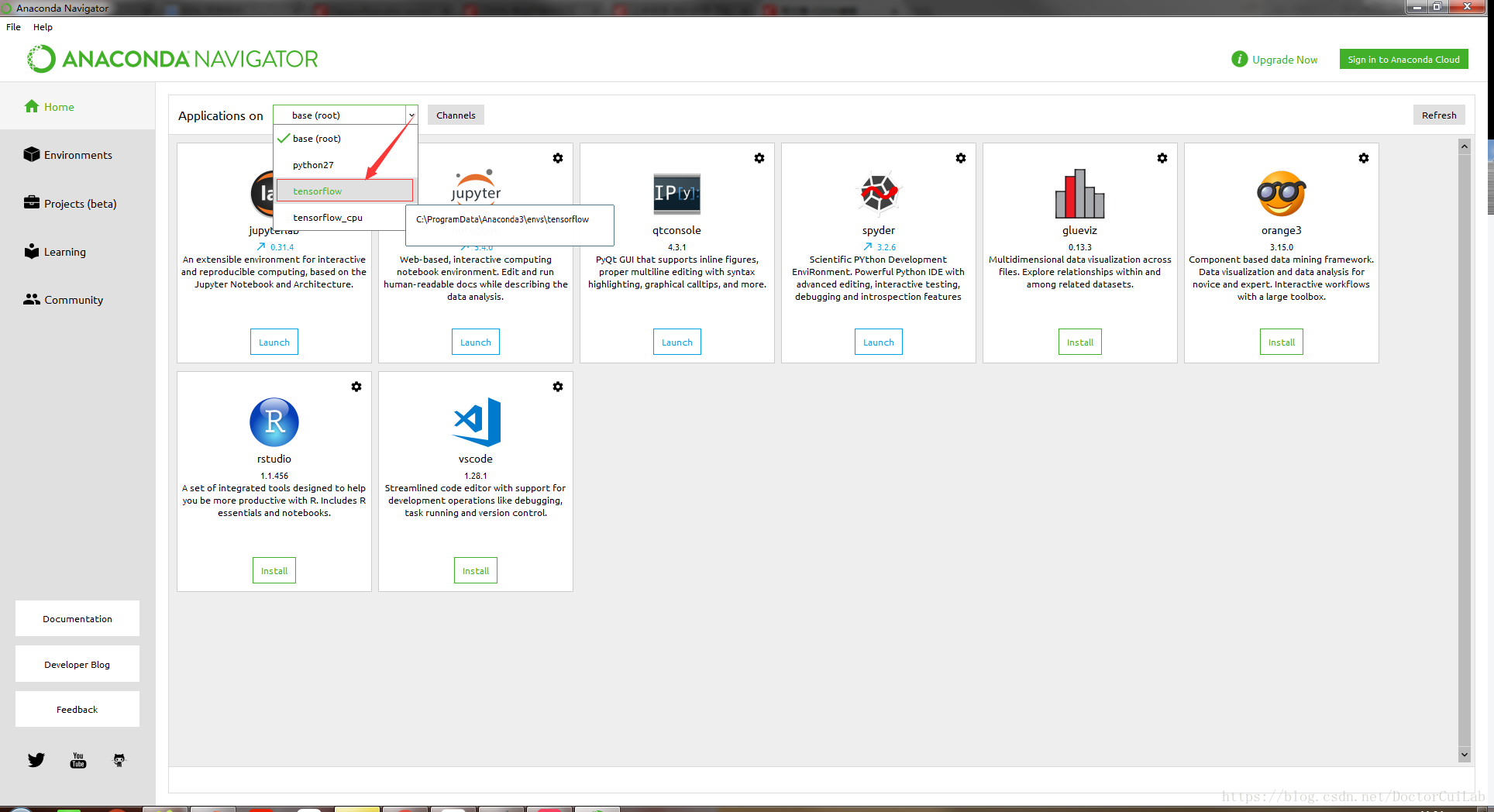
Task: Open the File menu
Action: [x=13, y=26]
